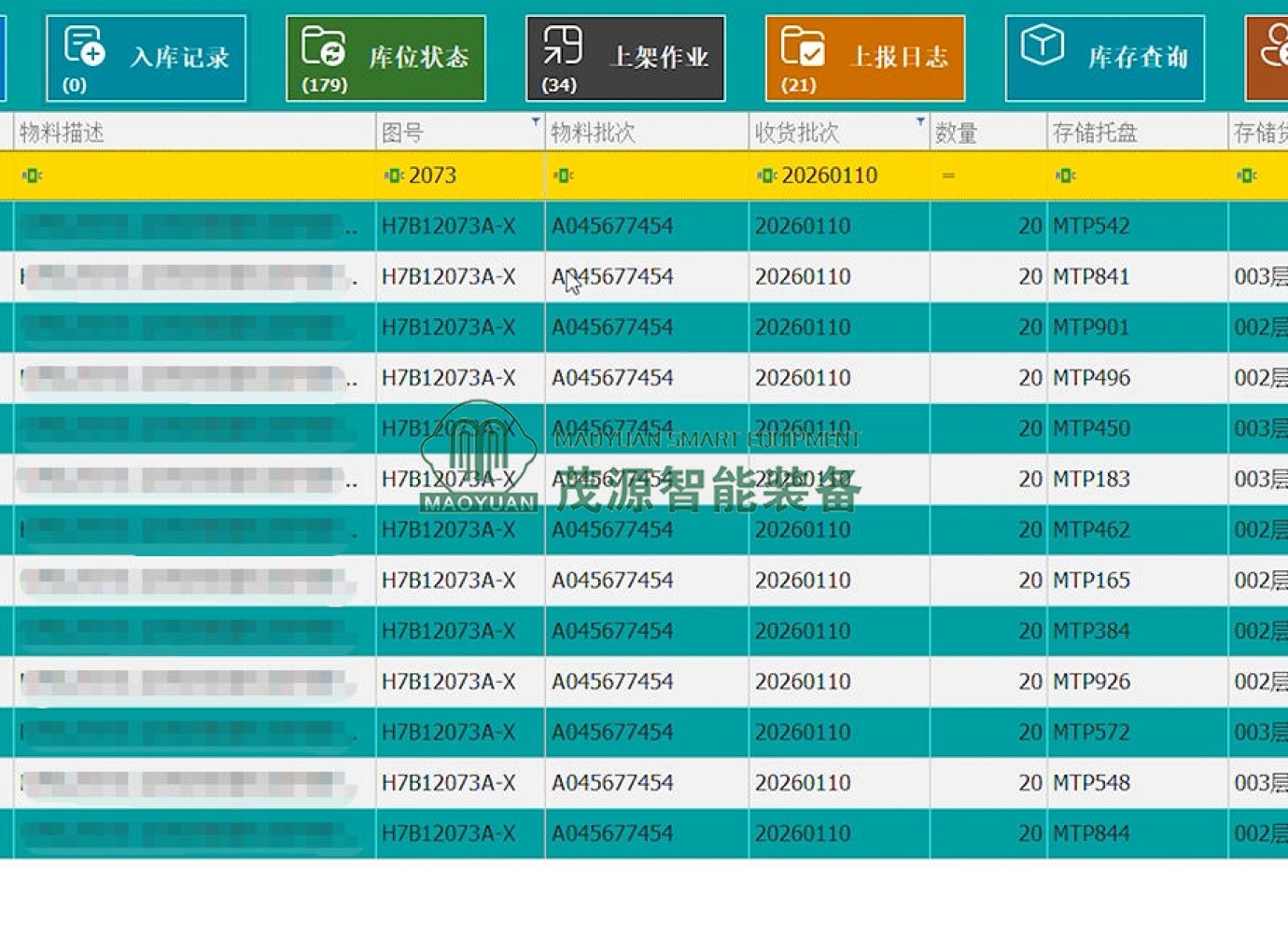This screenshot has height=952, width=1288.
Task: Click the 入库记录 document-plus icon
Action: tap(83, 46)
